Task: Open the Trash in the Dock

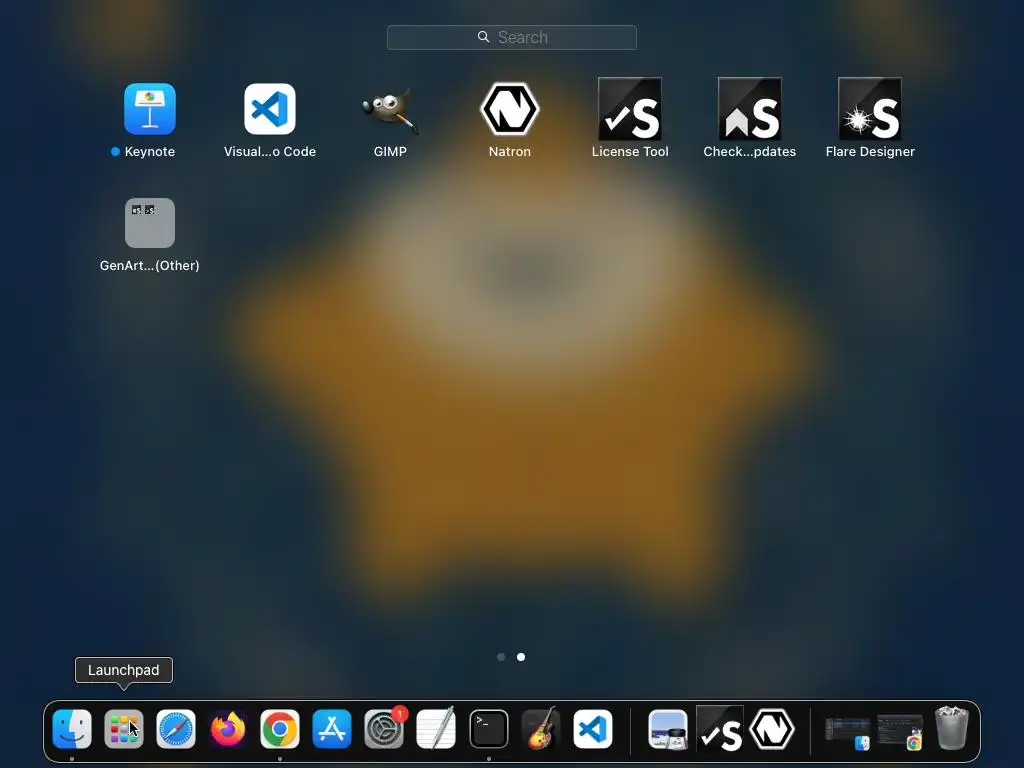Action: (952, 728)
